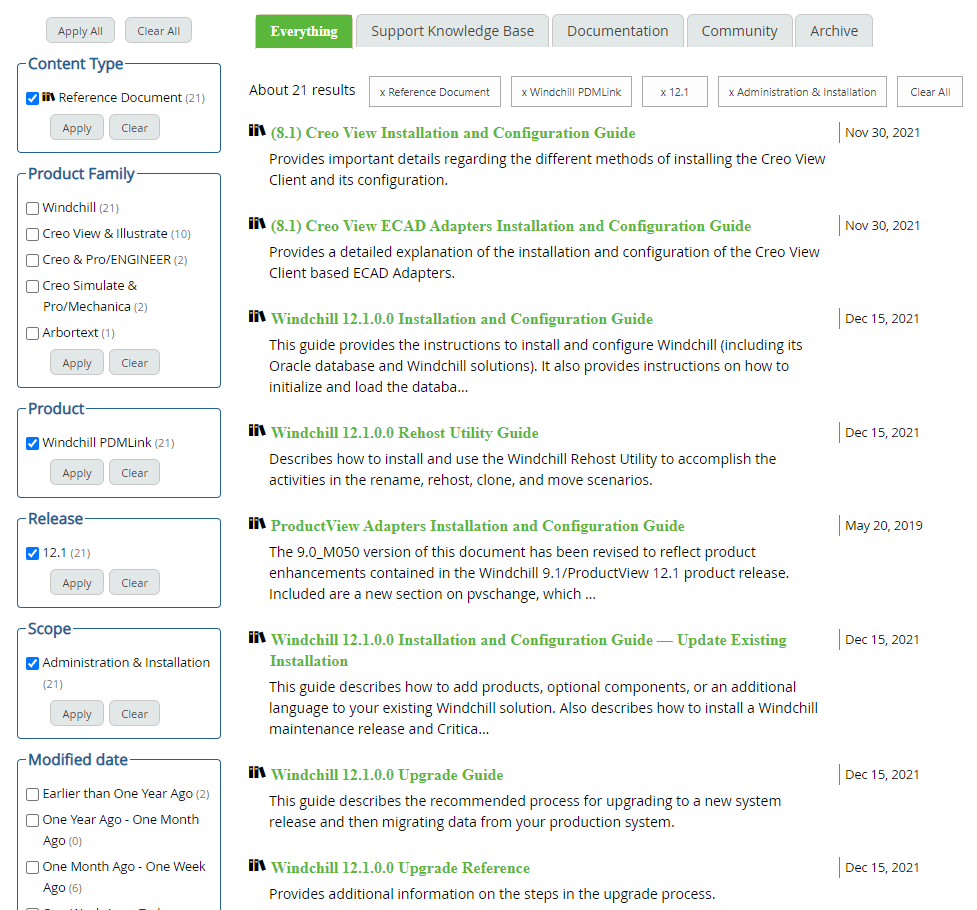This screenshot has height=910, width=977.
Task: Remove the 12.1 filter chip
Action: point(675,92)
